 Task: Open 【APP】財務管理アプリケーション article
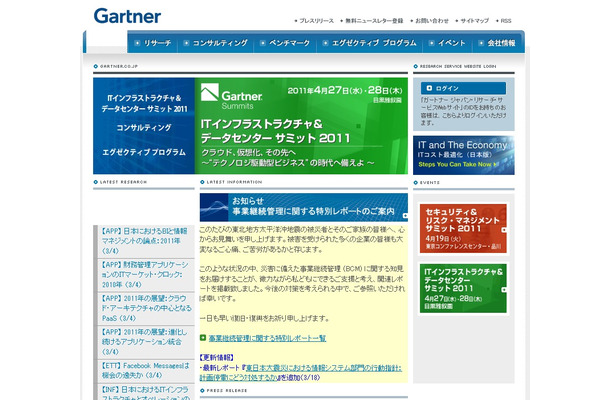tap(146, 275)
